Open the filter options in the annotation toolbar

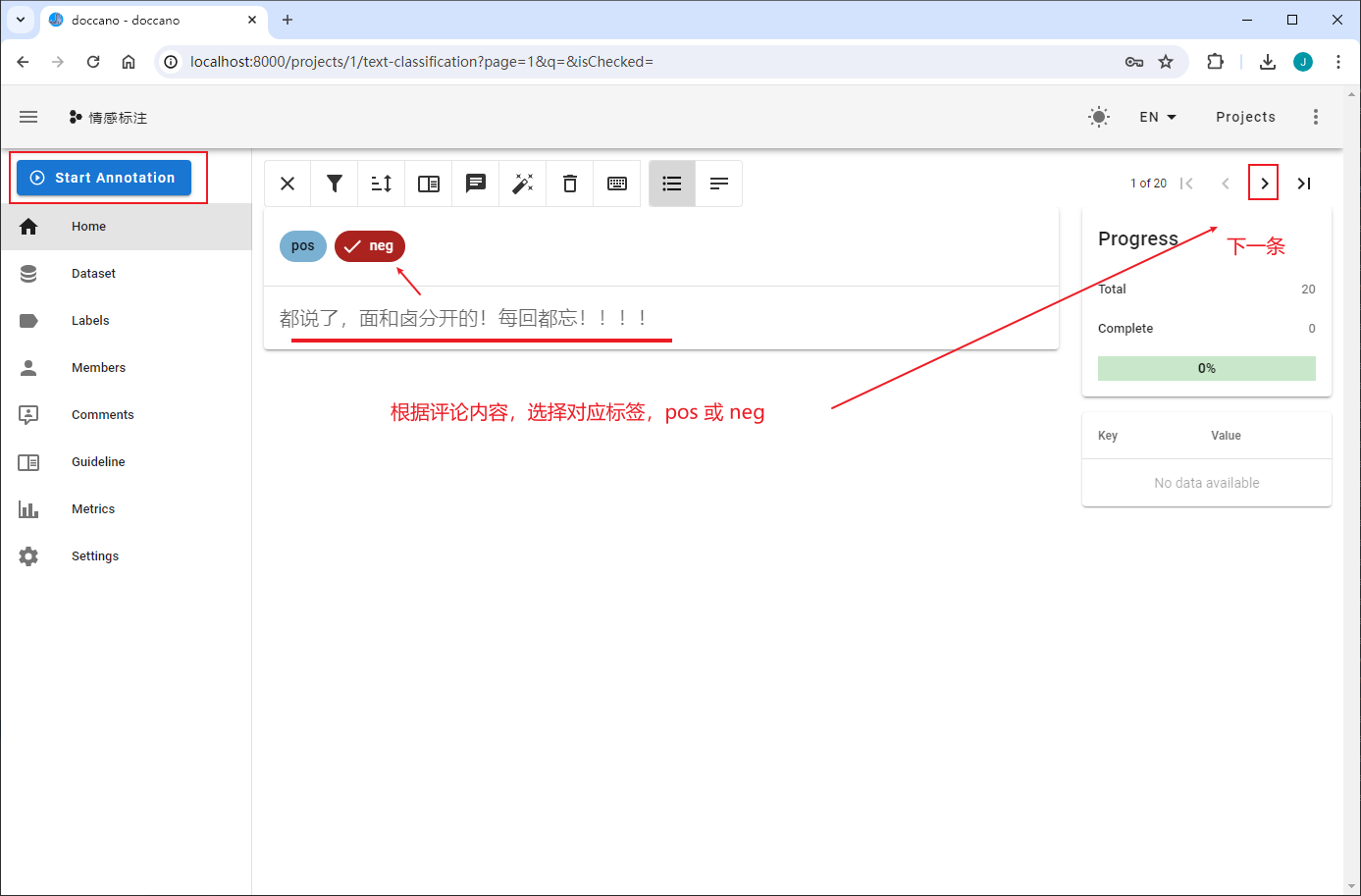click(x=334, y=183)
